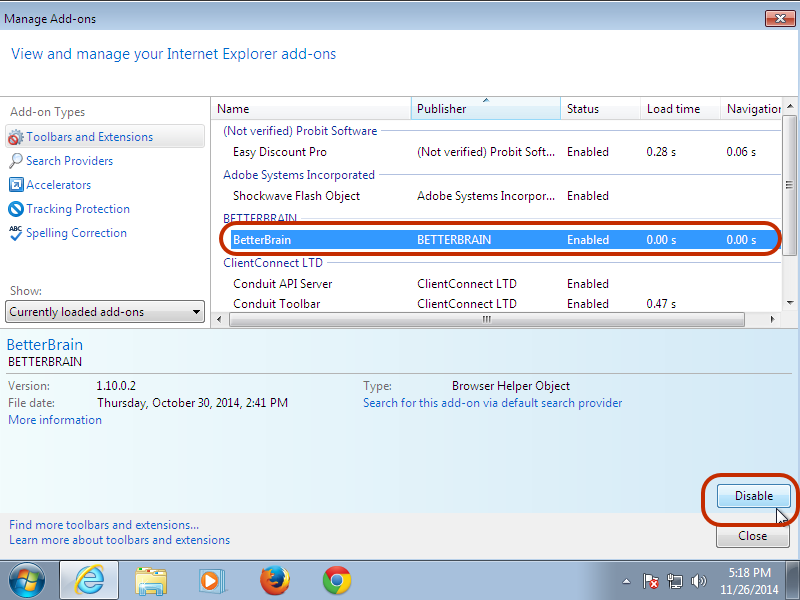Image resolution: width=800 pixels, height=600 pixels.
Task: Click the Adobe Systems Incorporated group header
Action: tap(299, 174)
